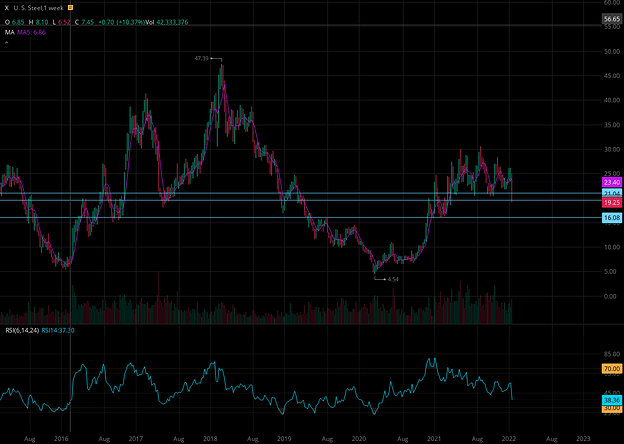This screenshot has height=444, width=624.
Task: Click the 47.39 high price annotation
Action: 201,58
